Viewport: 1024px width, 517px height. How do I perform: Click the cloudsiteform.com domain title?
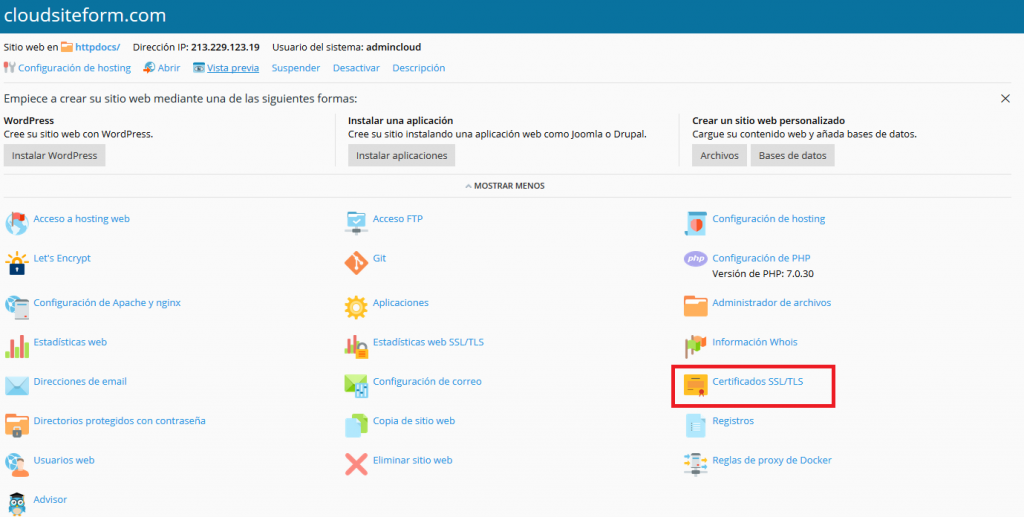pos(86,16)
